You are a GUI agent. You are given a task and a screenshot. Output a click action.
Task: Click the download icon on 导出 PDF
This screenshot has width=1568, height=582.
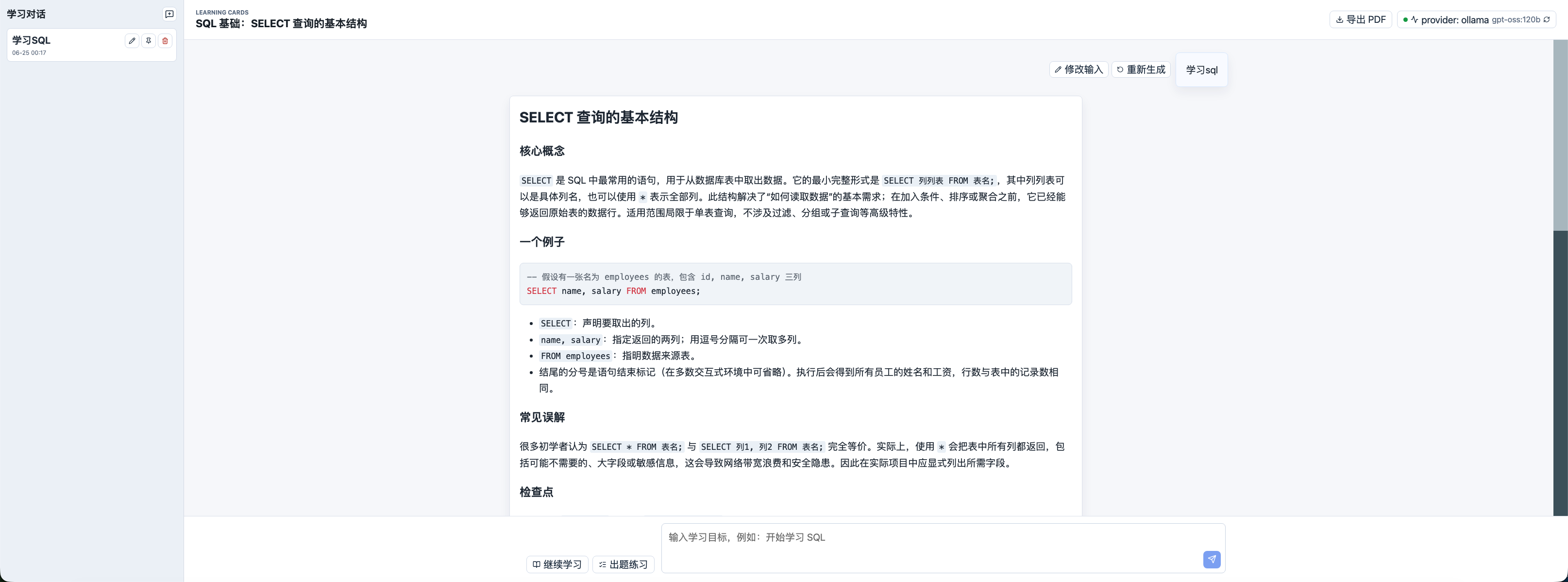click(1339, 19)
